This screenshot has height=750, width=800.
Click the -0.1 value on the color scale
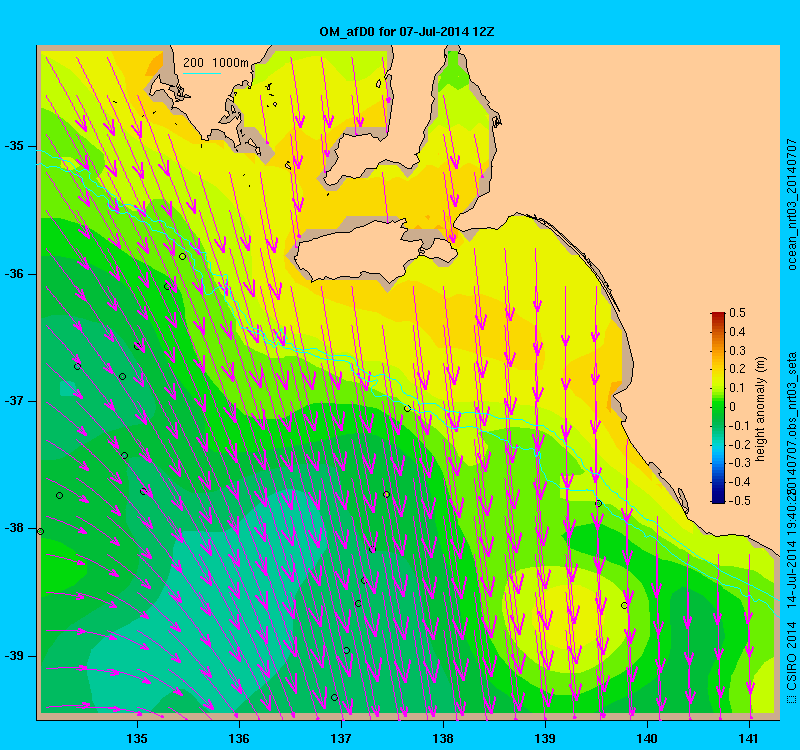tap(739, 426)
